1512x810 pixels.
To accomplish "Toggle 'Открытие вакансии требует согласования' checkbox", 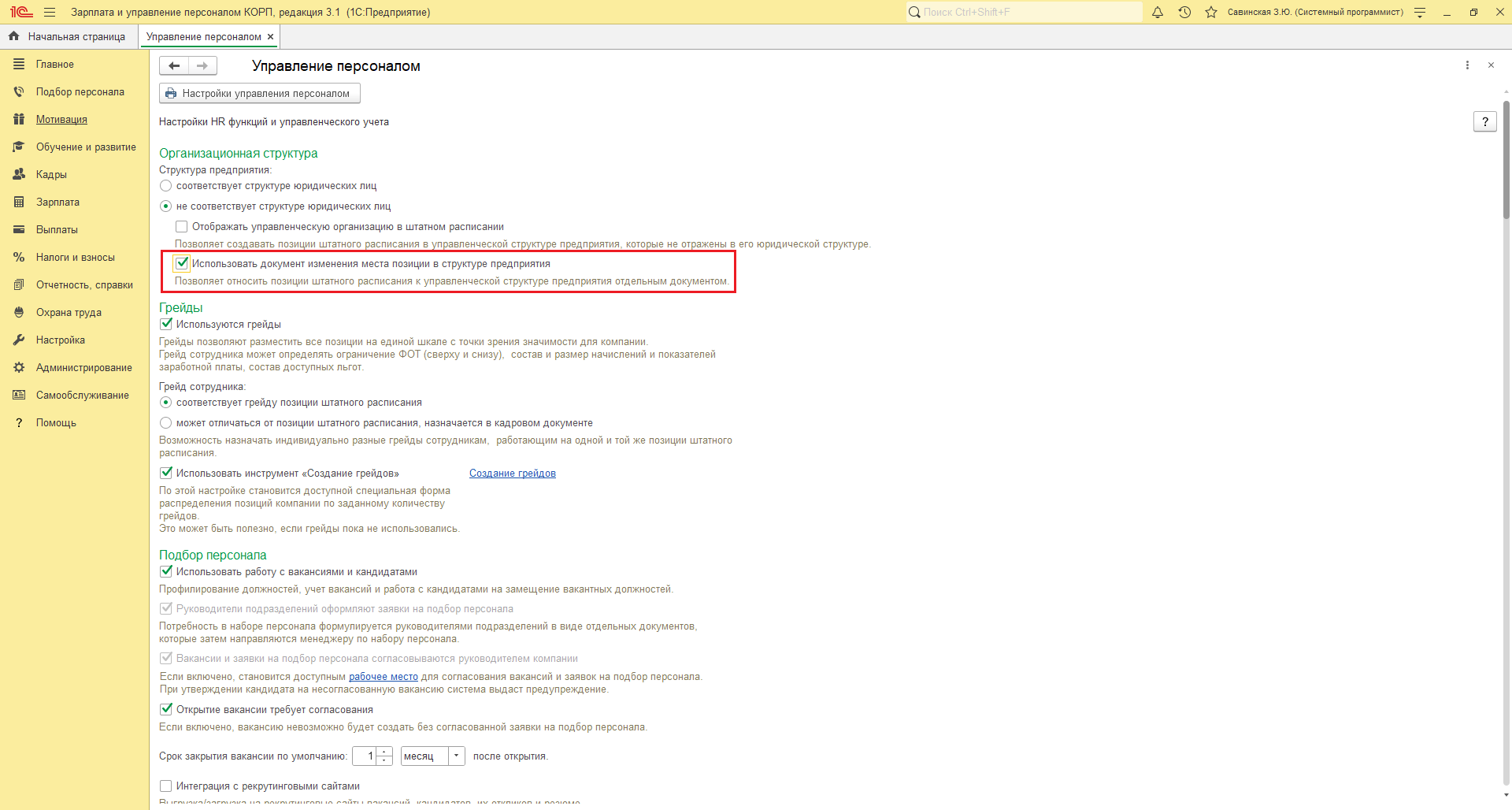I will tap(166, 709).
